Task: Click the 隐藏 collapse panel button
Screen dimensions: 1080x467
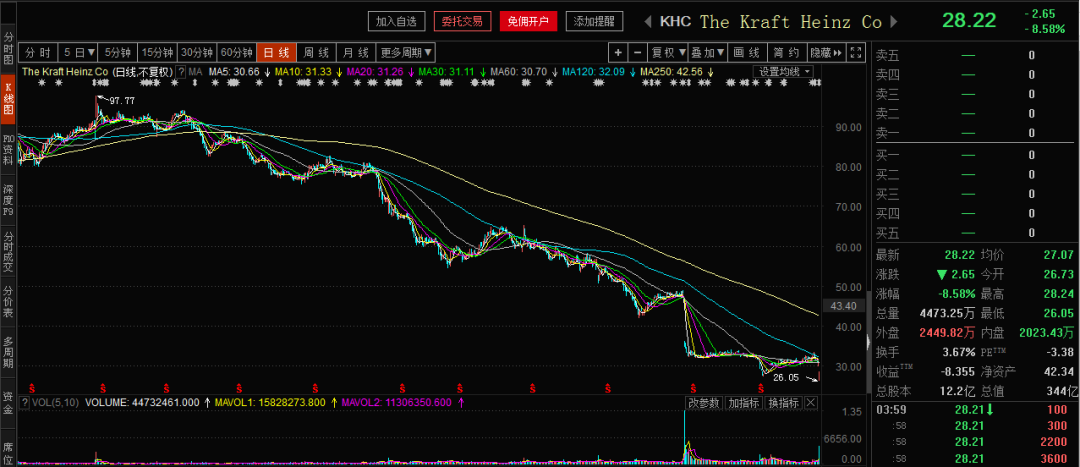Action: point(825,52)
